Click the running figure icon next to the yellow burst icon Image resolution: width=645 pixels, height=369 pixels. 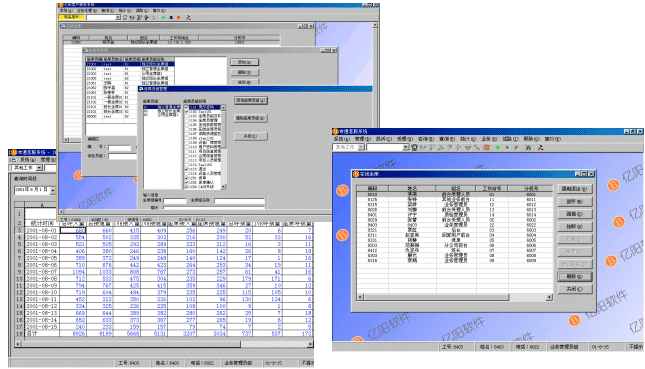(x=540, y=147)
